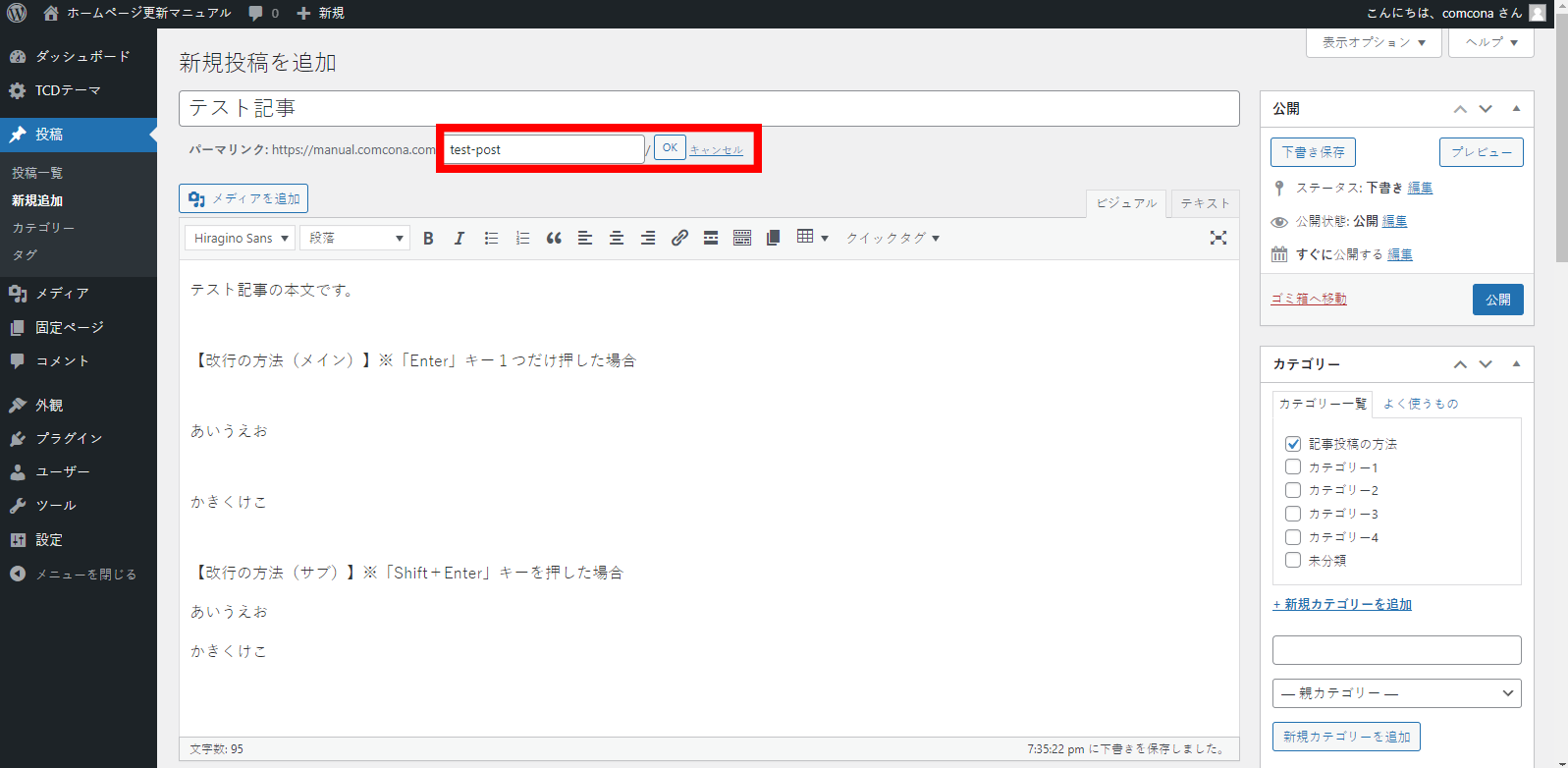Viewport: 1568px width, 768px height.
Task: Expand the 親カテゴリー select box
Action: click(1396, 693)
